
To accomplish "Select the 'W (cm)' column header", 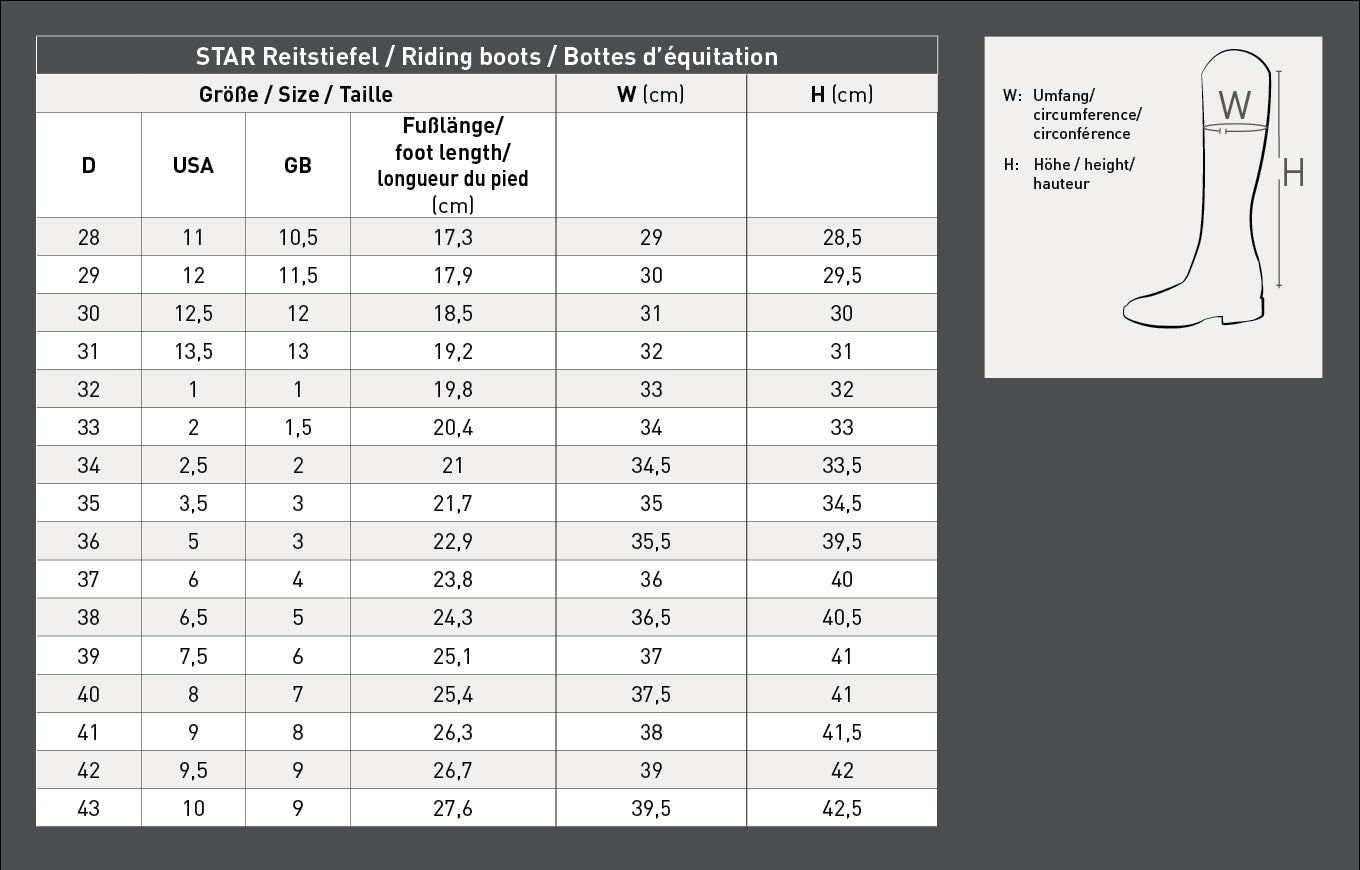I will click(651, 94).
